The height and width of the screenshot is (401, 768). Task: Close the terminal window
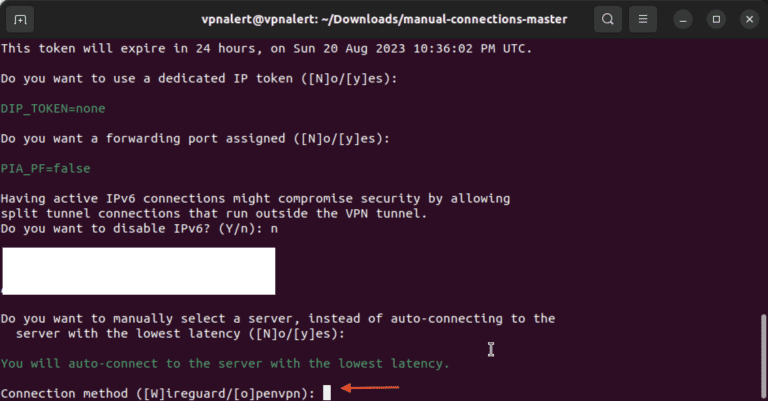click(747, 19)
